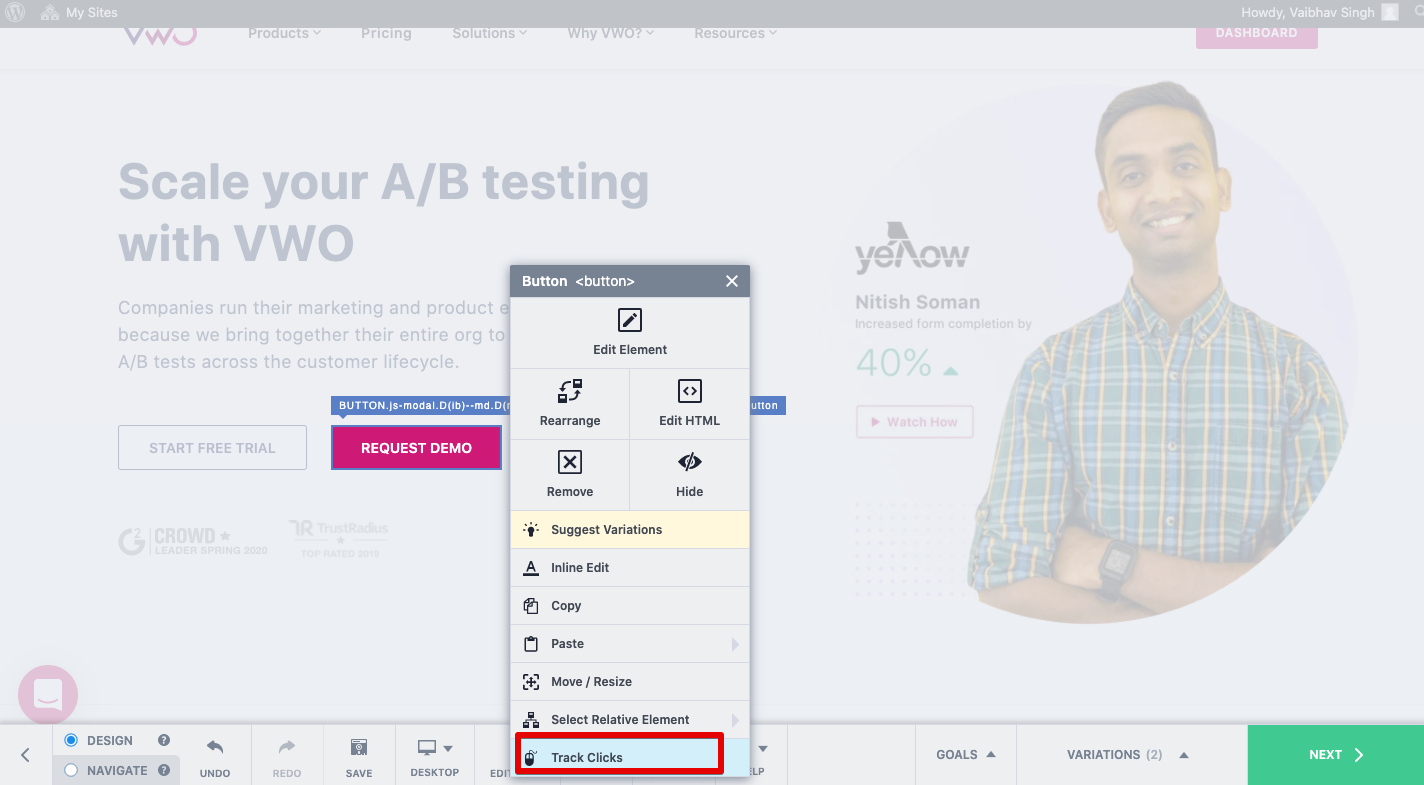The width and height of the screenshot is (1424, 785).
Task: Click the yellow company logo
Action: (x=912, y=247)
